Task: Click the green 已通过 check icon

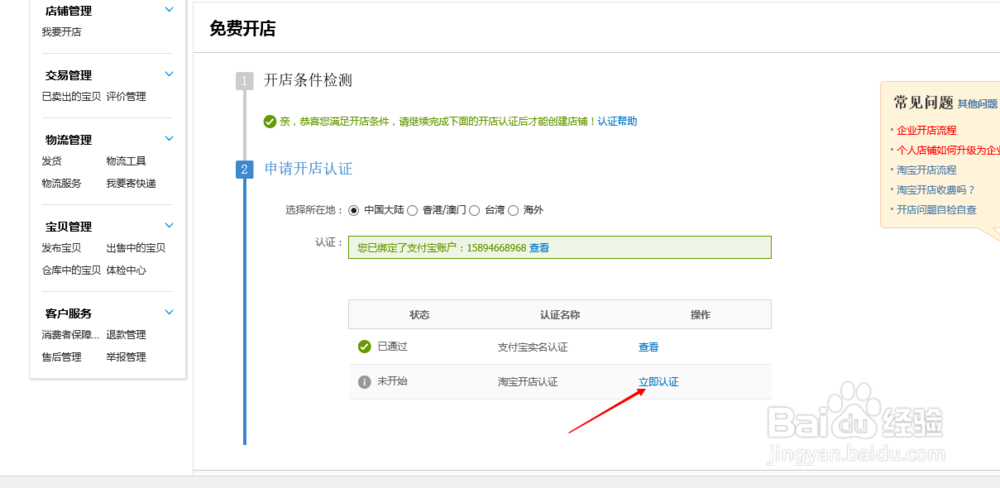Action: (x=364, y=346)
